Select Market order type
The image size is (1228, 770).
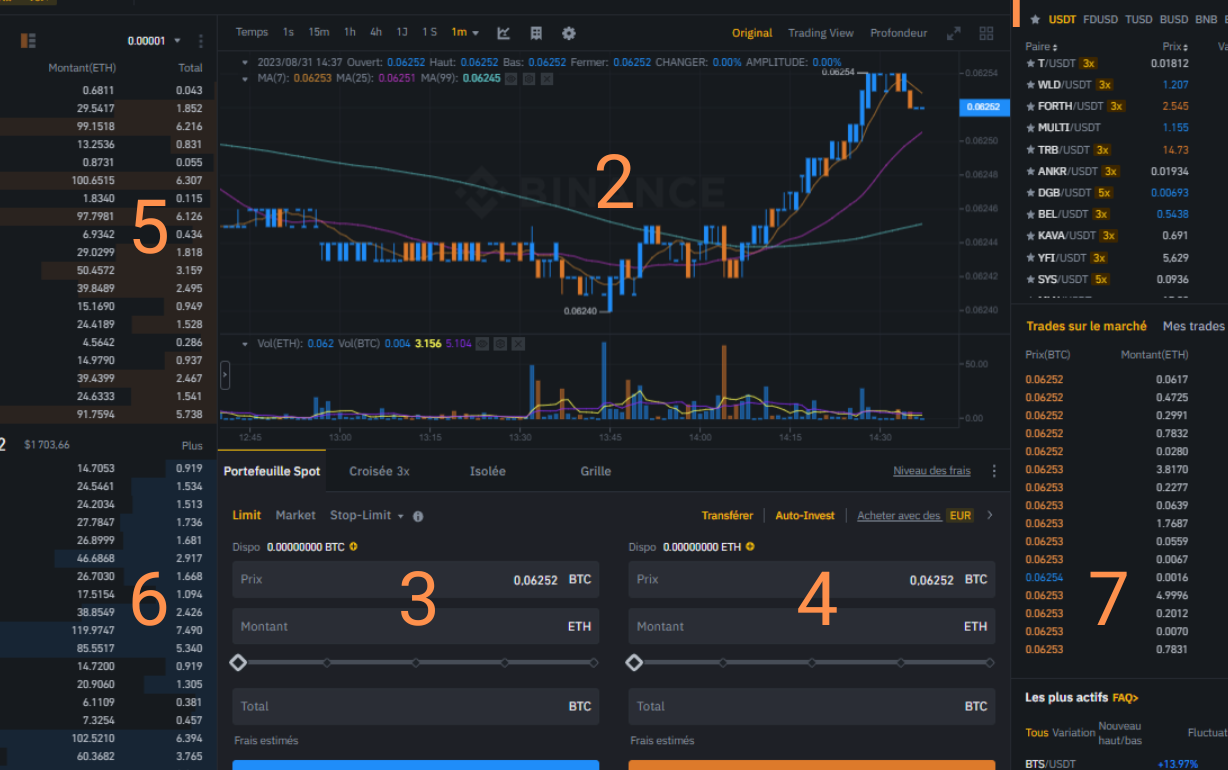click(295, 516)
